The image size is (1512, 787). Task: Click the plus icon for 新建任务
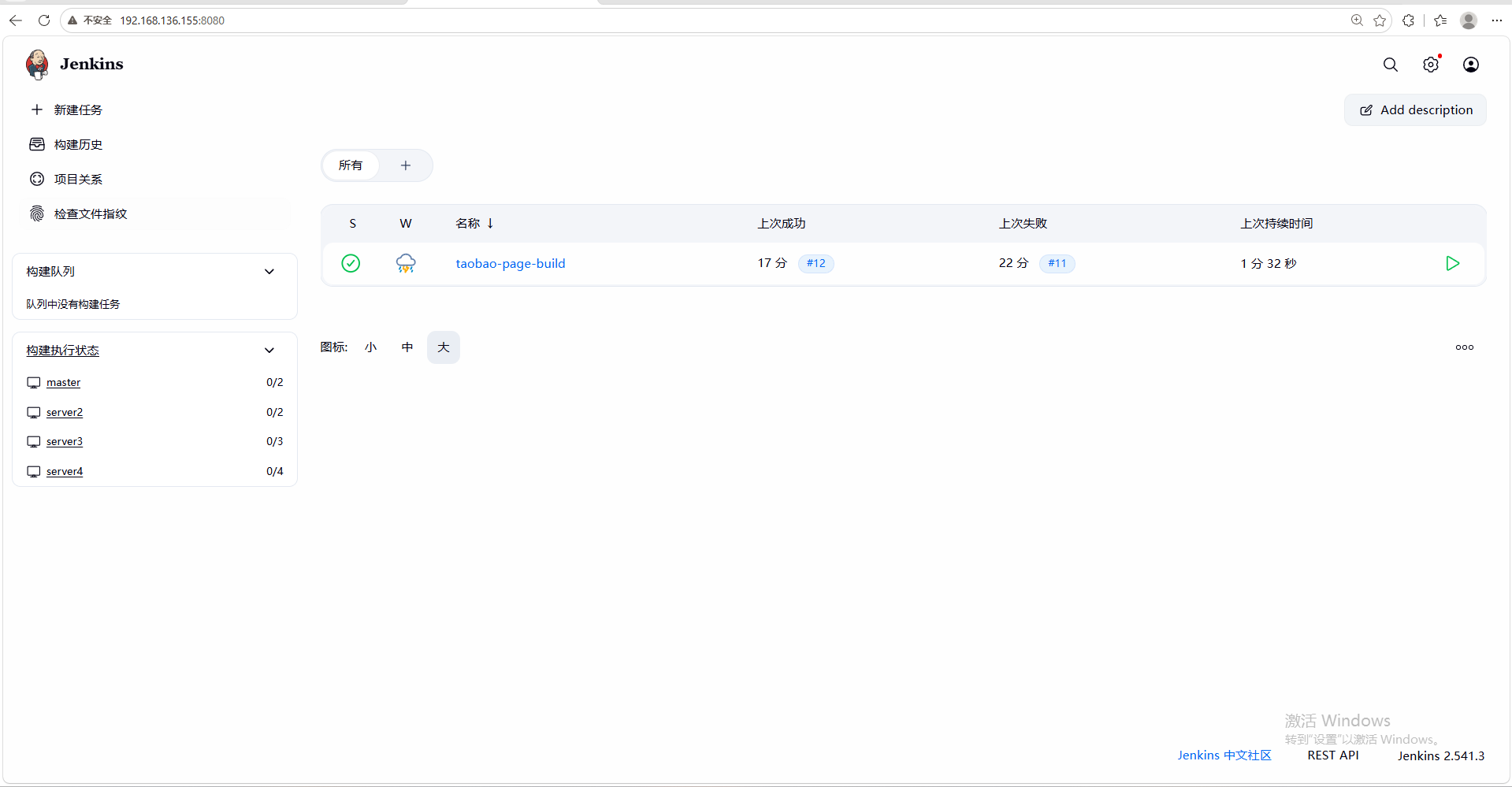[x=37, y=110]
